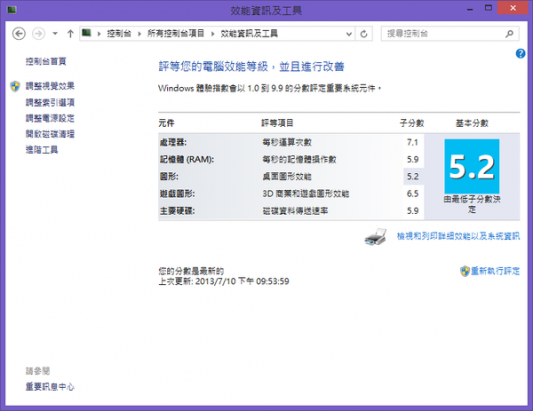Image resolution: width=533 pixels, height=411 pixels.
Task: Open 調整電源設定 in the sidebar
Action: click(50, 118)
